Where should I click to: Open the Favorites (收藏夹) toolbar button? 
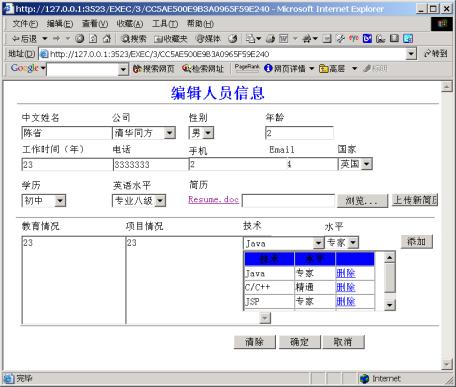tap(170, 39)
